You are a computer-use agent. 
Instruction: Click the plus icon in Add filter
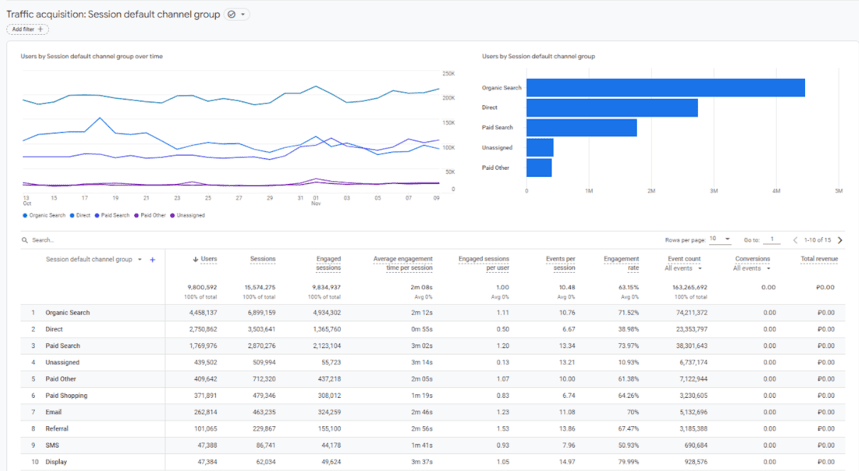[41, 30]
